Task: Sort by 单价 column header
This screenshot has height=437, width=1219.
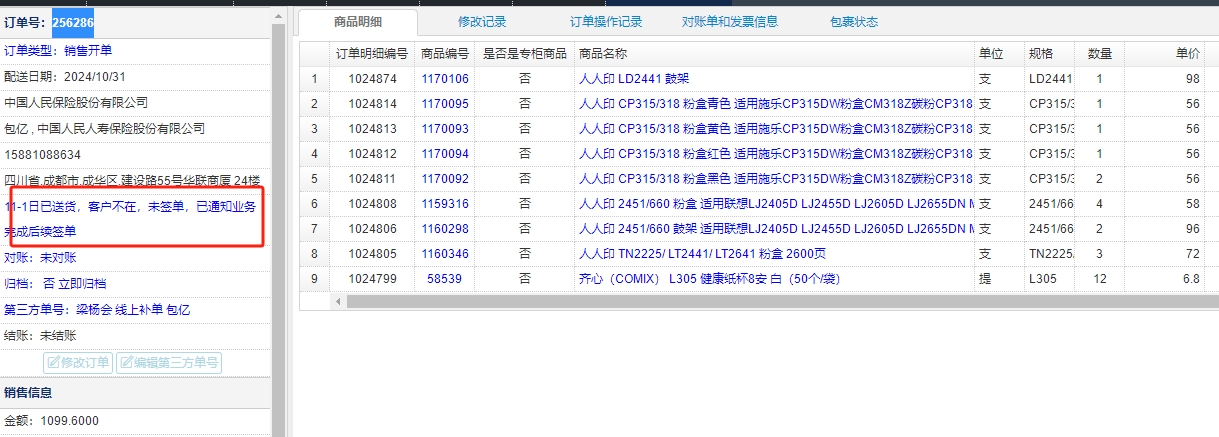Action: point(1165,54)
